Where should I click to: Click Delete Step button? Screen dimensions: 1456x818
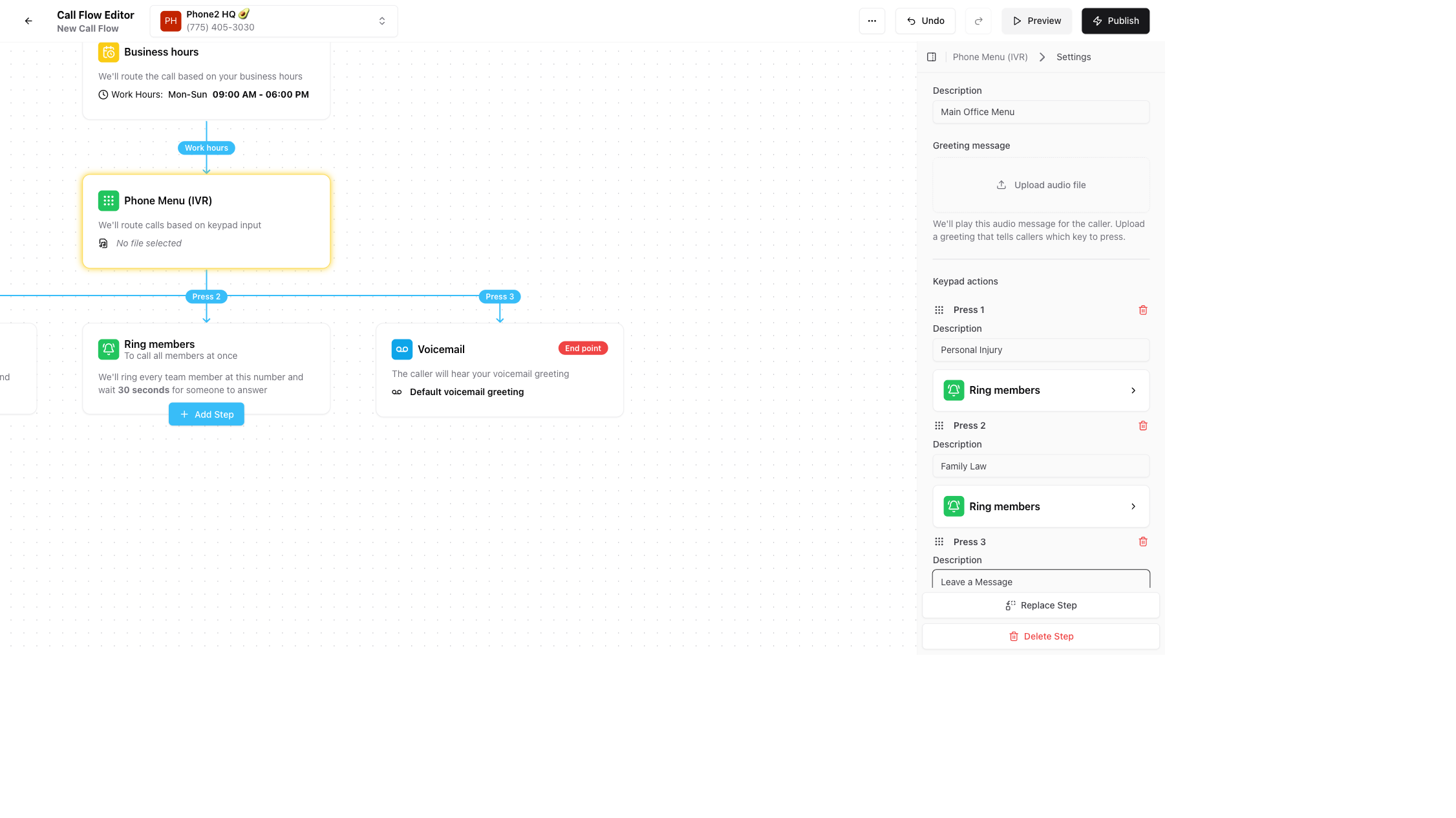pyautogui.click(x=1041, y=636)
